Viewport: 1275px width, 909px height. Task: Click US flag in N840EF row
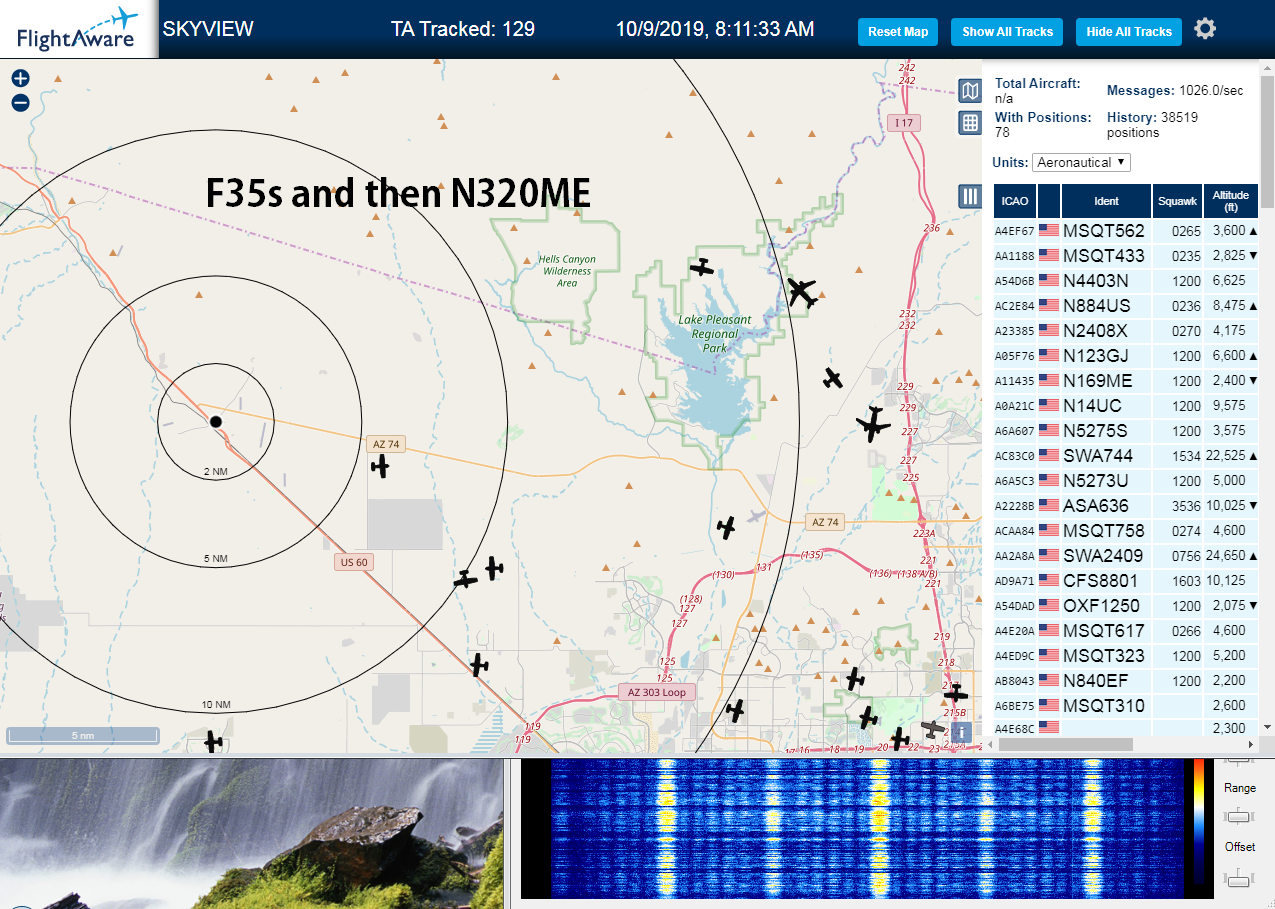click(1049, 680)
